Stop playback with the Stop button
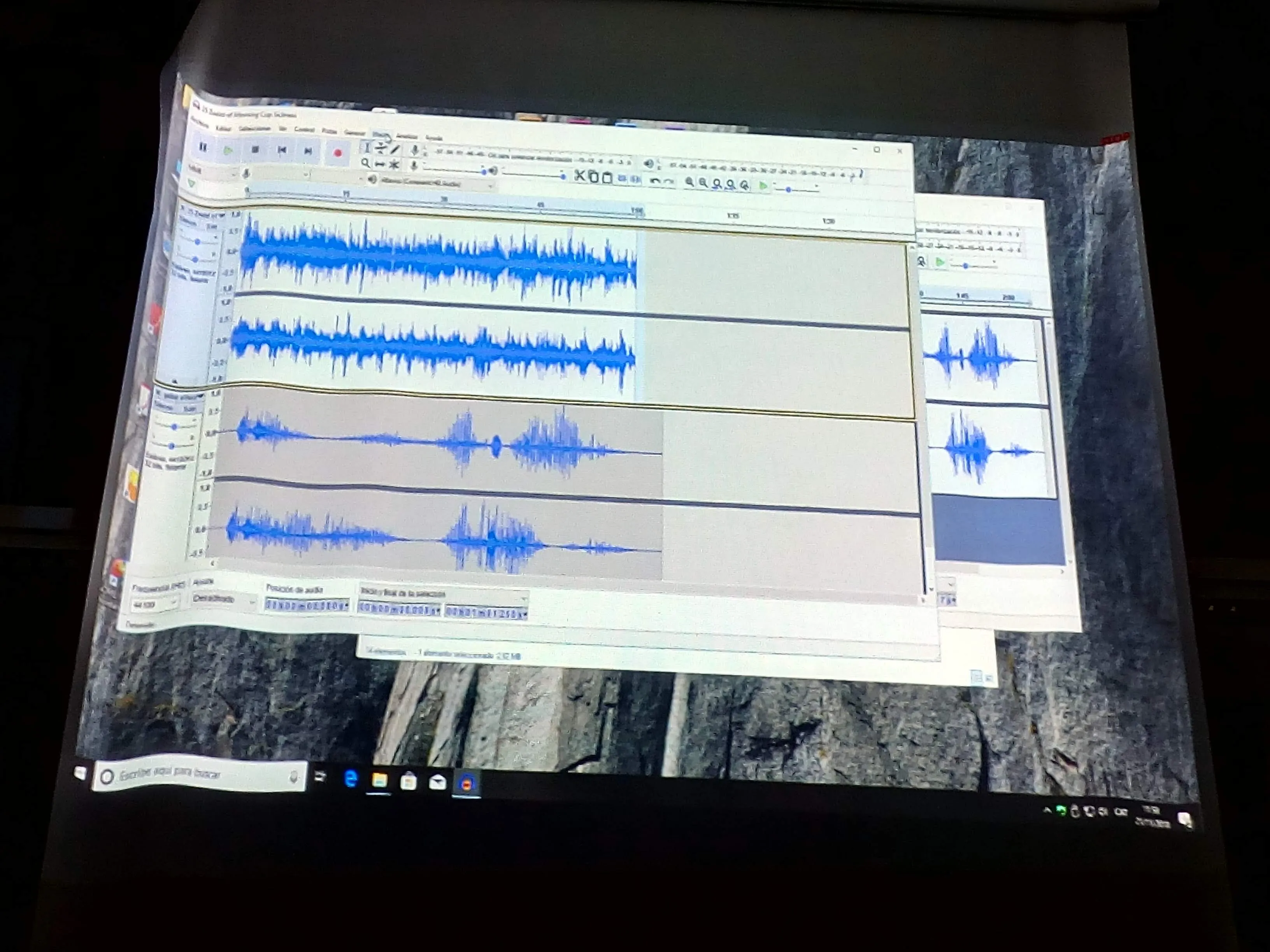The image size is (1270, 952). (256, 150)
